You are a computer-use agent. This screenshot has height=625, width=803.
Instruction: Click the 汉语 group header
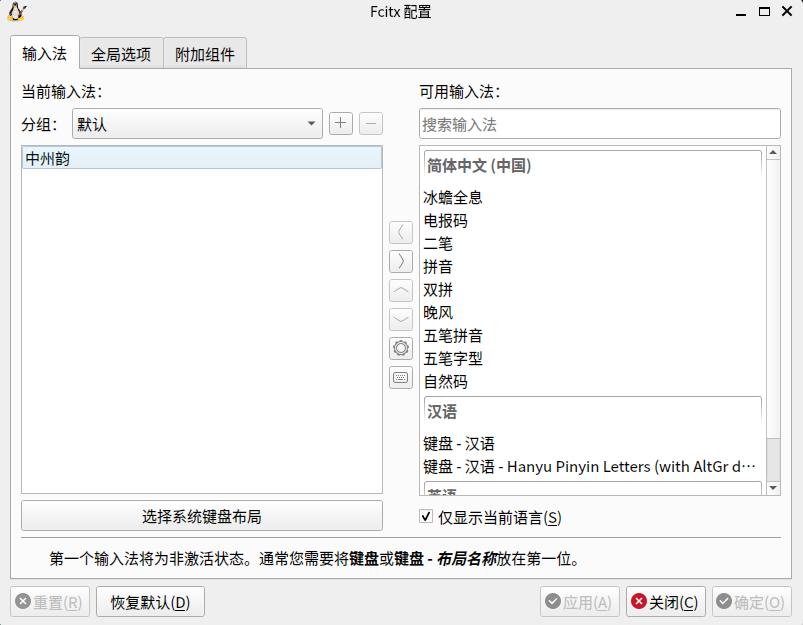(593, 411)
